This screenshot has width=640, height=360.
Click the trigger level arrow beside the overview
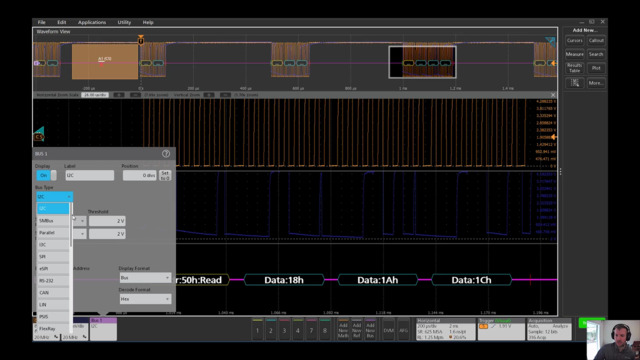(553, 63)
